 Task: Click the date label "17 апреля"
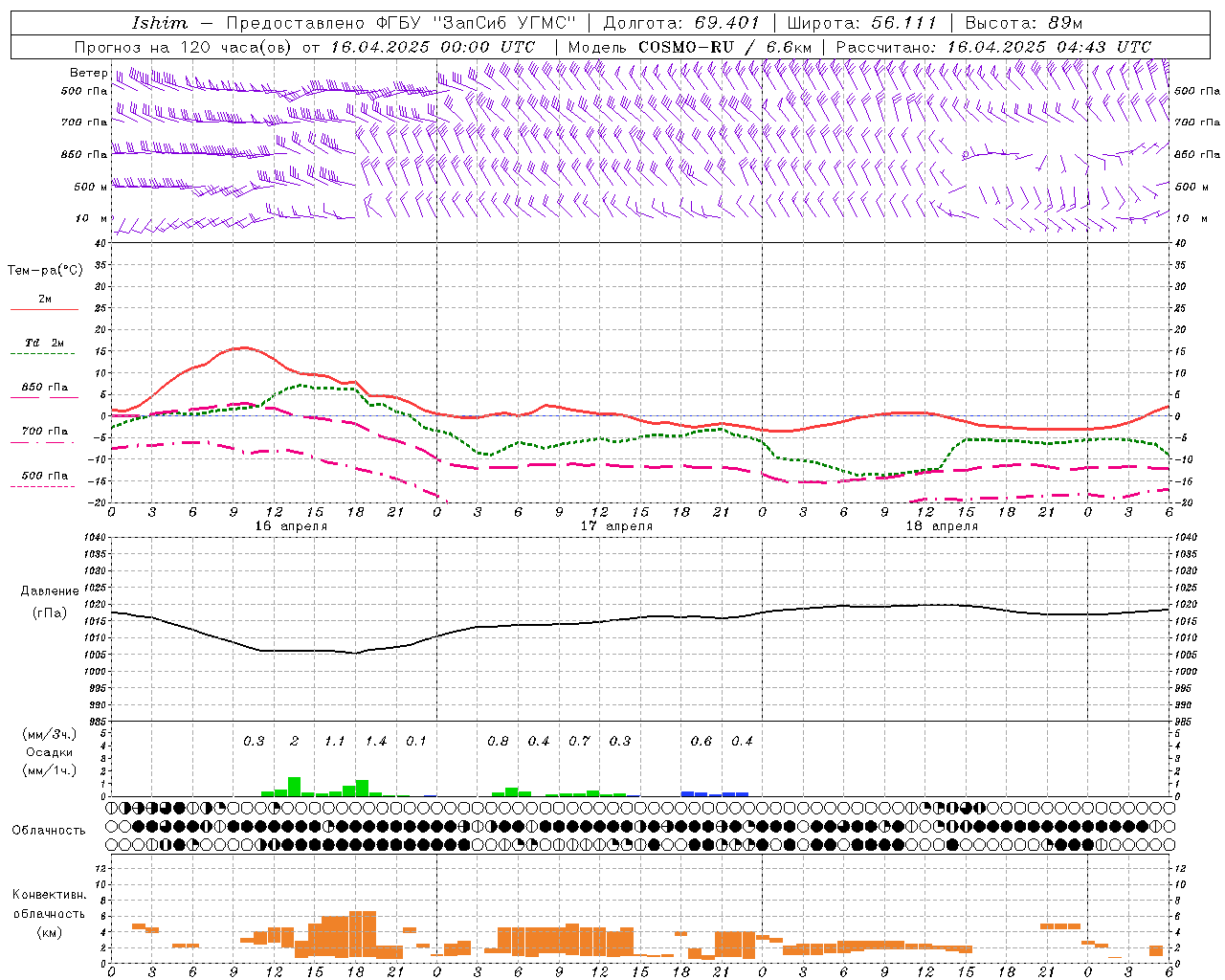point(617,526)
